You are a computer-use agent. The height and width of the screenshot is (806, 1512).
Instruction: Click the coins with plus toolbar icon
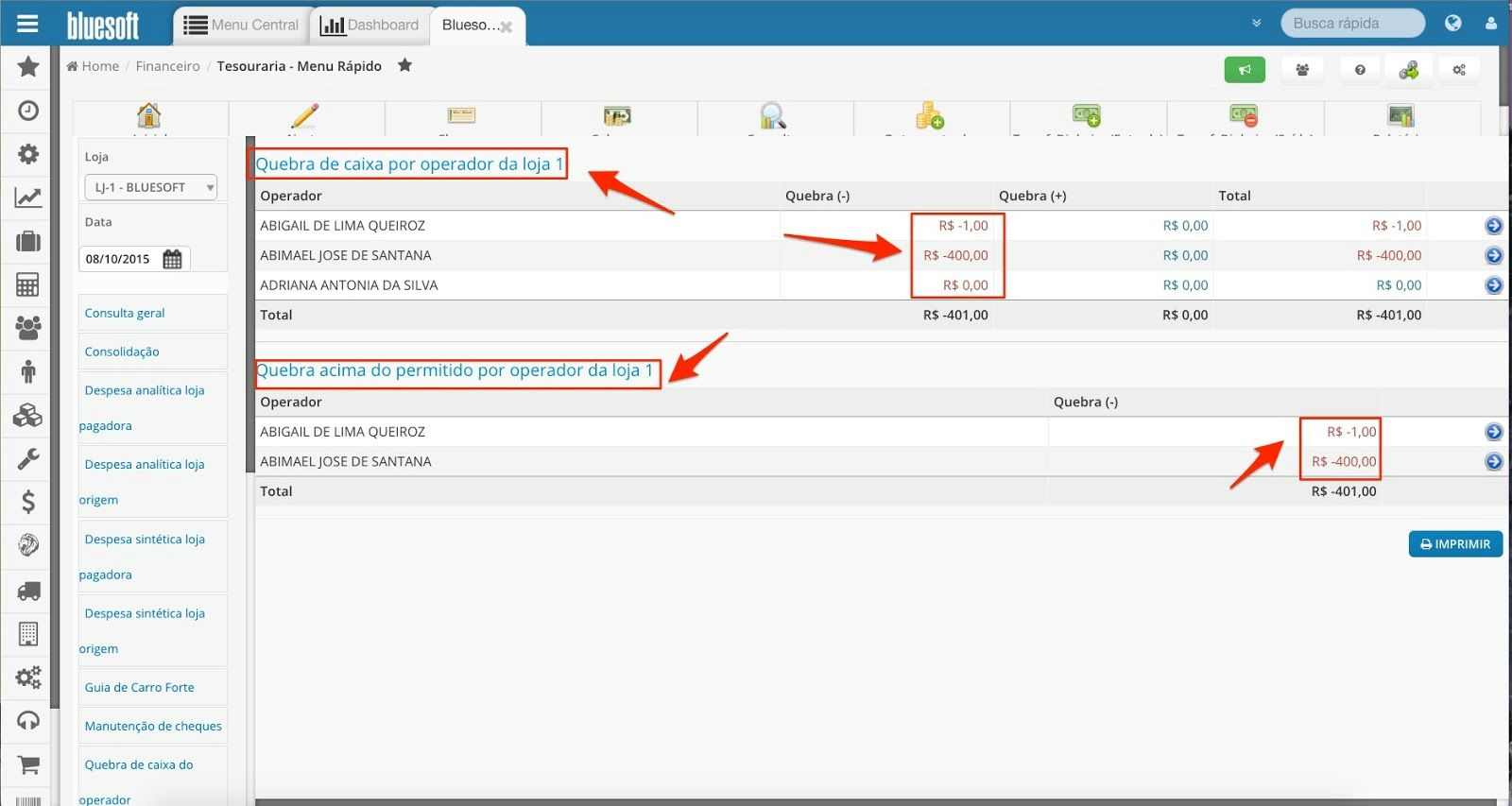930,115
